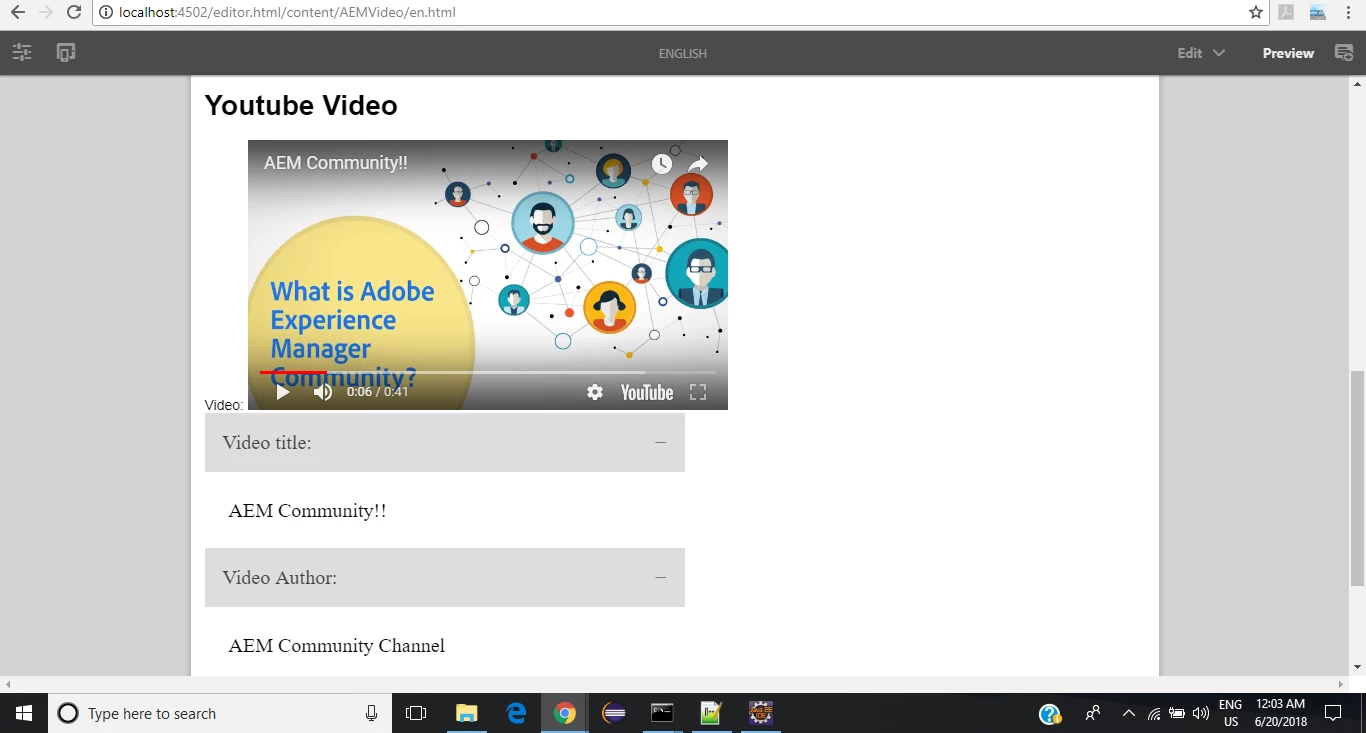Toggle the AEM side panel icon
This screenshot has height=733, width=1366.
(x=22, y=53)
